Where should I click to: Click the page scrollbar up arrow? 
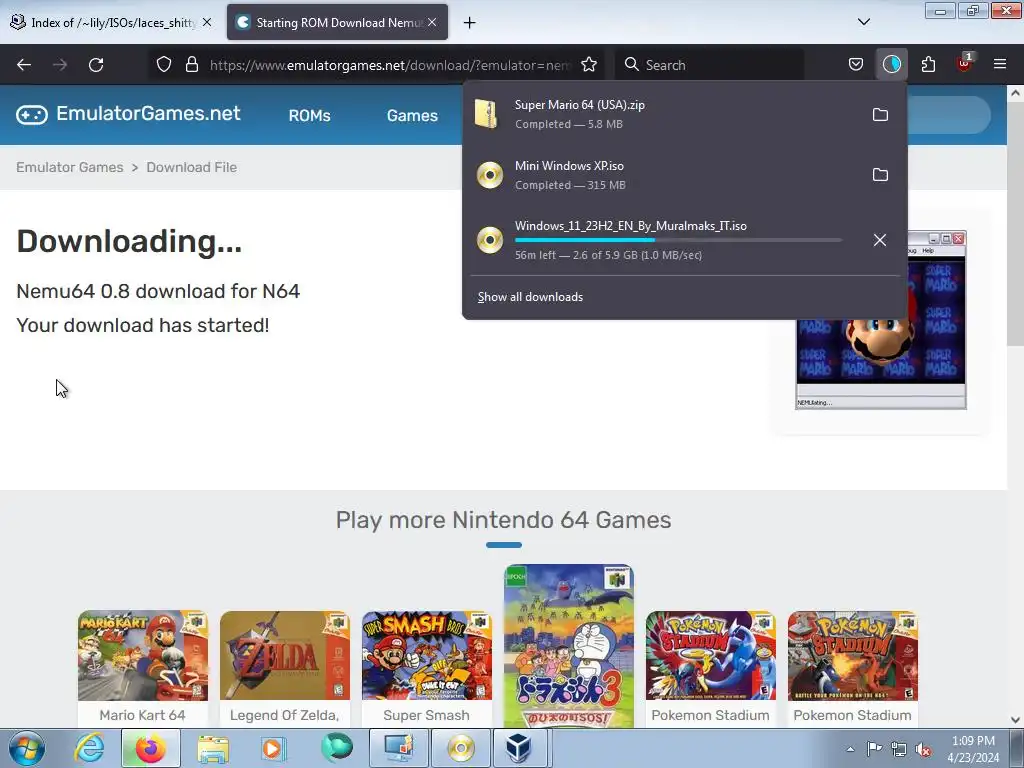click(x=1016, y=93)
